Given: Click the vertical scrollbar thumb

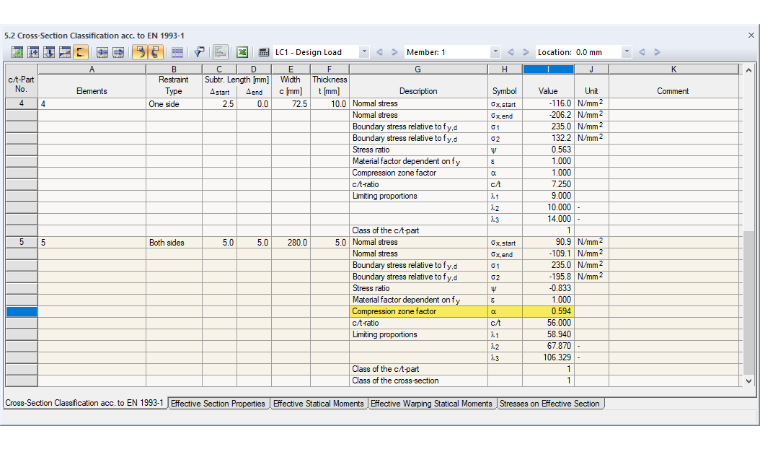Looking at the screenshot, I should coord(749,303).
